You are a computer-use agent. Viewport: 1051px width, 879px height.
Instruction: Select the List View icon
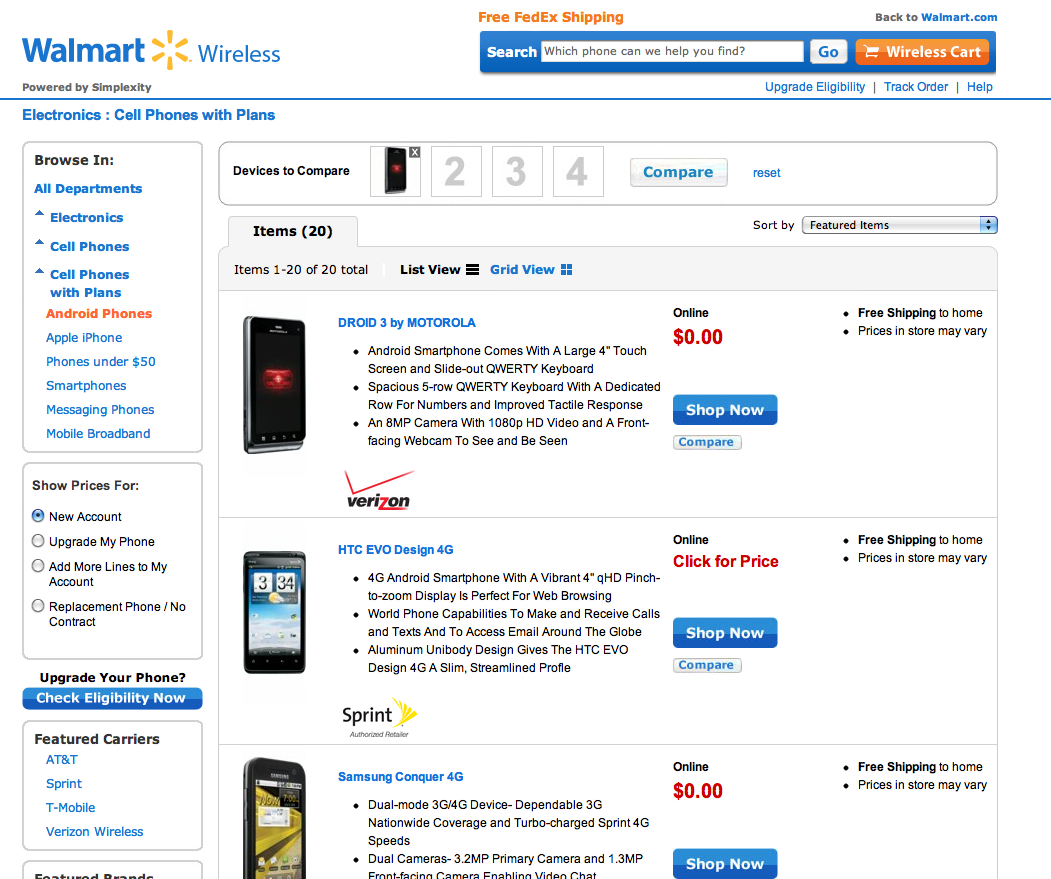[x=472, y=270]
